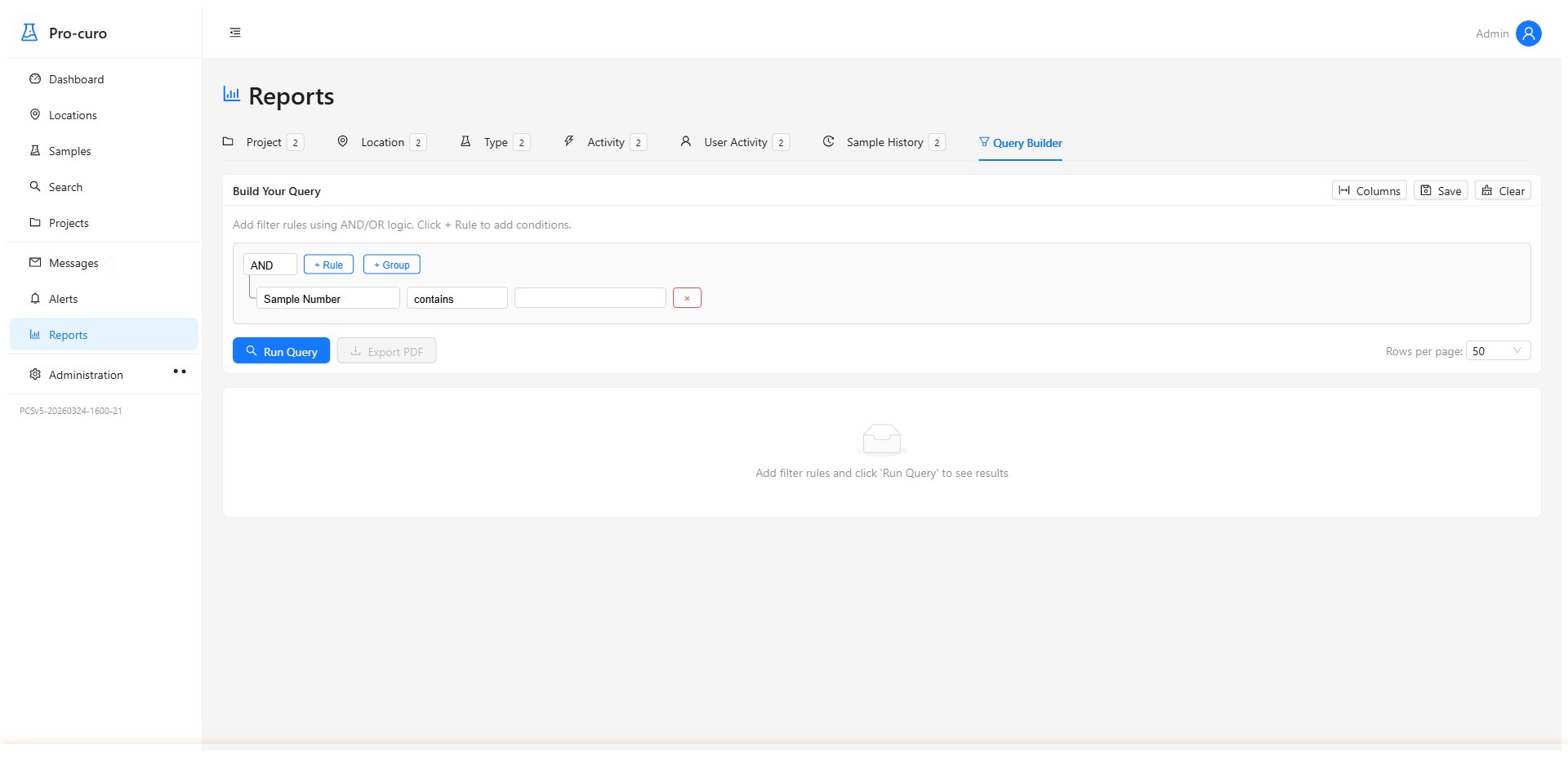Add a new rule with + Rule
Image resolution: width=1568 pixels, height=757 pixels.
coord(328,264)
